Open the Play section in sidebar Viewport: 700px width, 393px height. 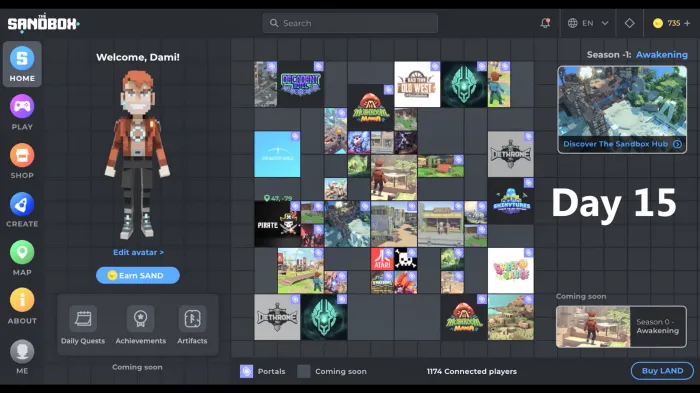click(x=22, y=112)
